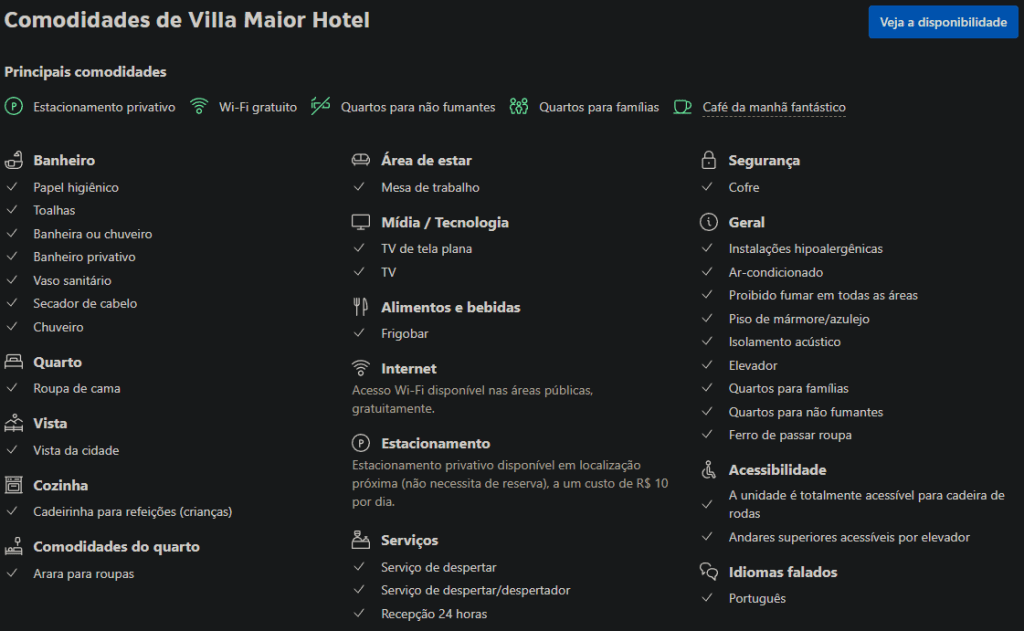Click the family rooms icon
This screenshot has width=1024, height=631.
click(x=518, y=107)
